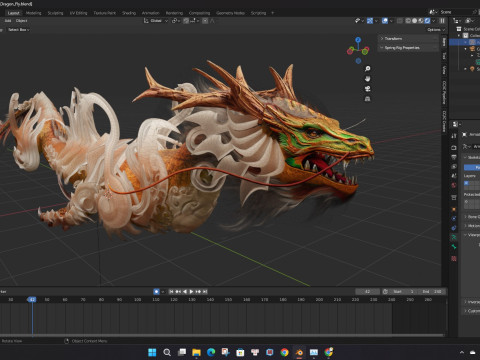Expand the Transform panel in sidebar
The width and height of the screenshot is (480, 360).
click(x=408, y=39)
